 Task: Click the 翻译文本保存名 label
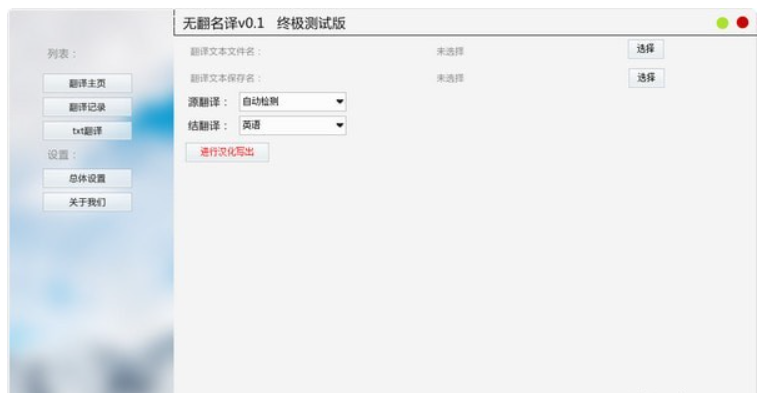[x=226, y=78]
